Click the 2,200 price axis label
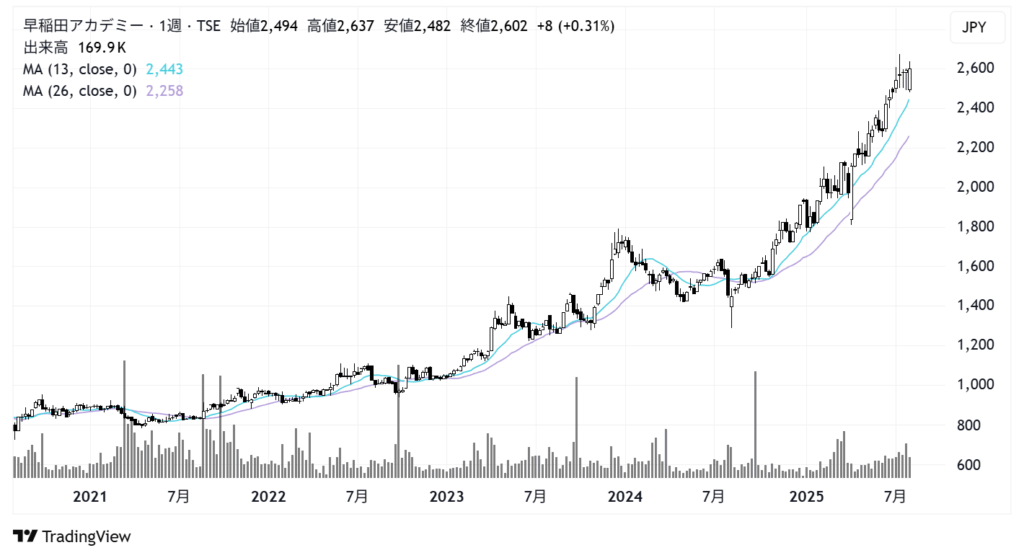Viewport: 1024px width, 558px height. (975, 147)
